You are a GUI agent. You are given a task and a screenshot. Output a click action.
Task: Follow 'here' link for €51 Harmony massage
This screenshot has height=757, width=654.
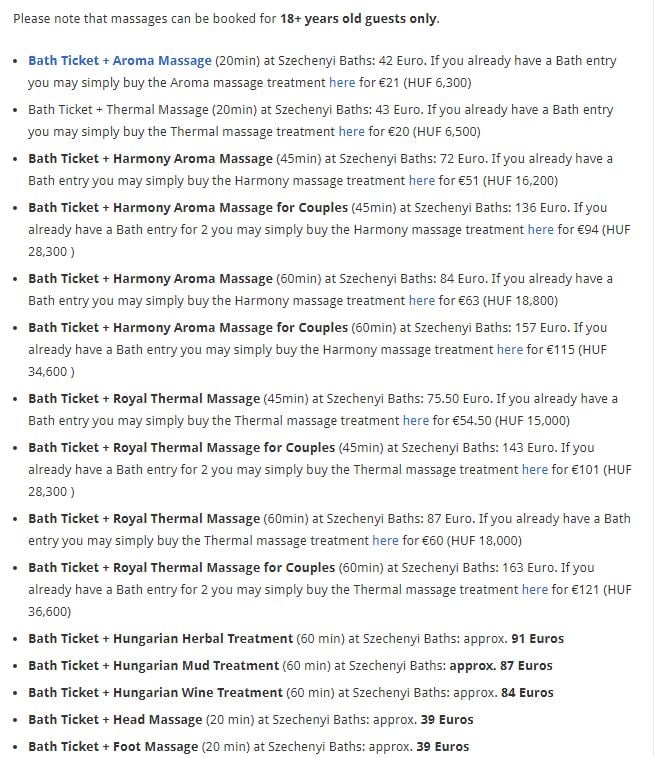click(x=422, y=180)
